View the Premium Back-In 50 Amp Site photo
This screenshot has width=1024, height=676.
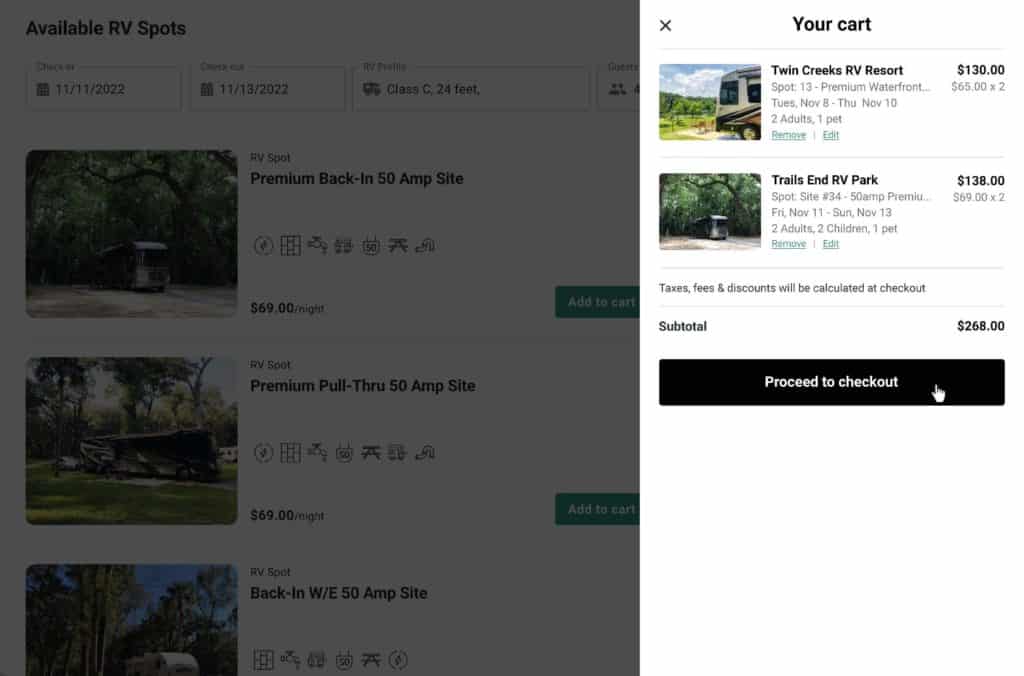coord(131,234)
